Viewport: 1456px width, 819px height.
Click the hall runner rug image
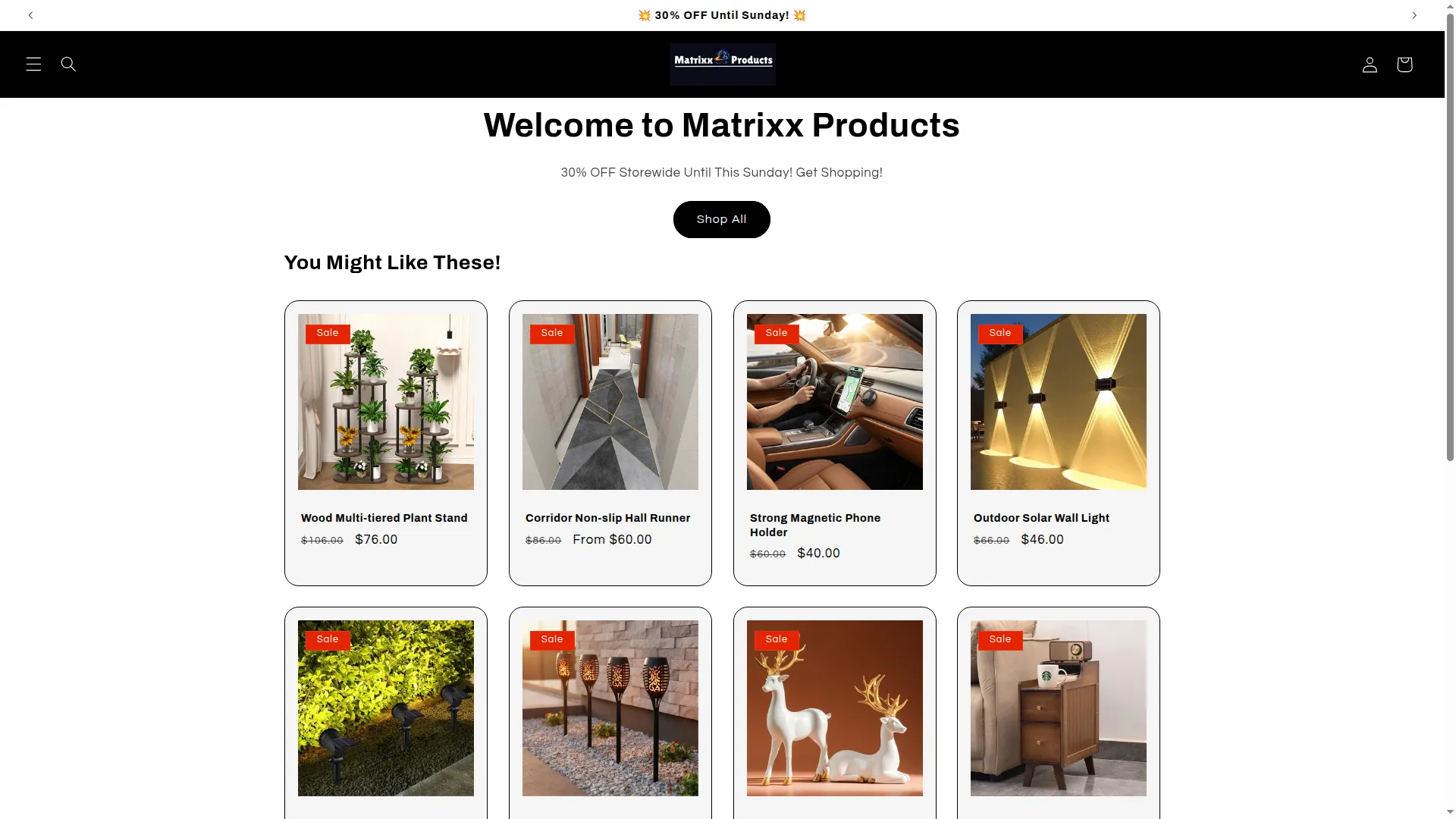pos(610,402)
